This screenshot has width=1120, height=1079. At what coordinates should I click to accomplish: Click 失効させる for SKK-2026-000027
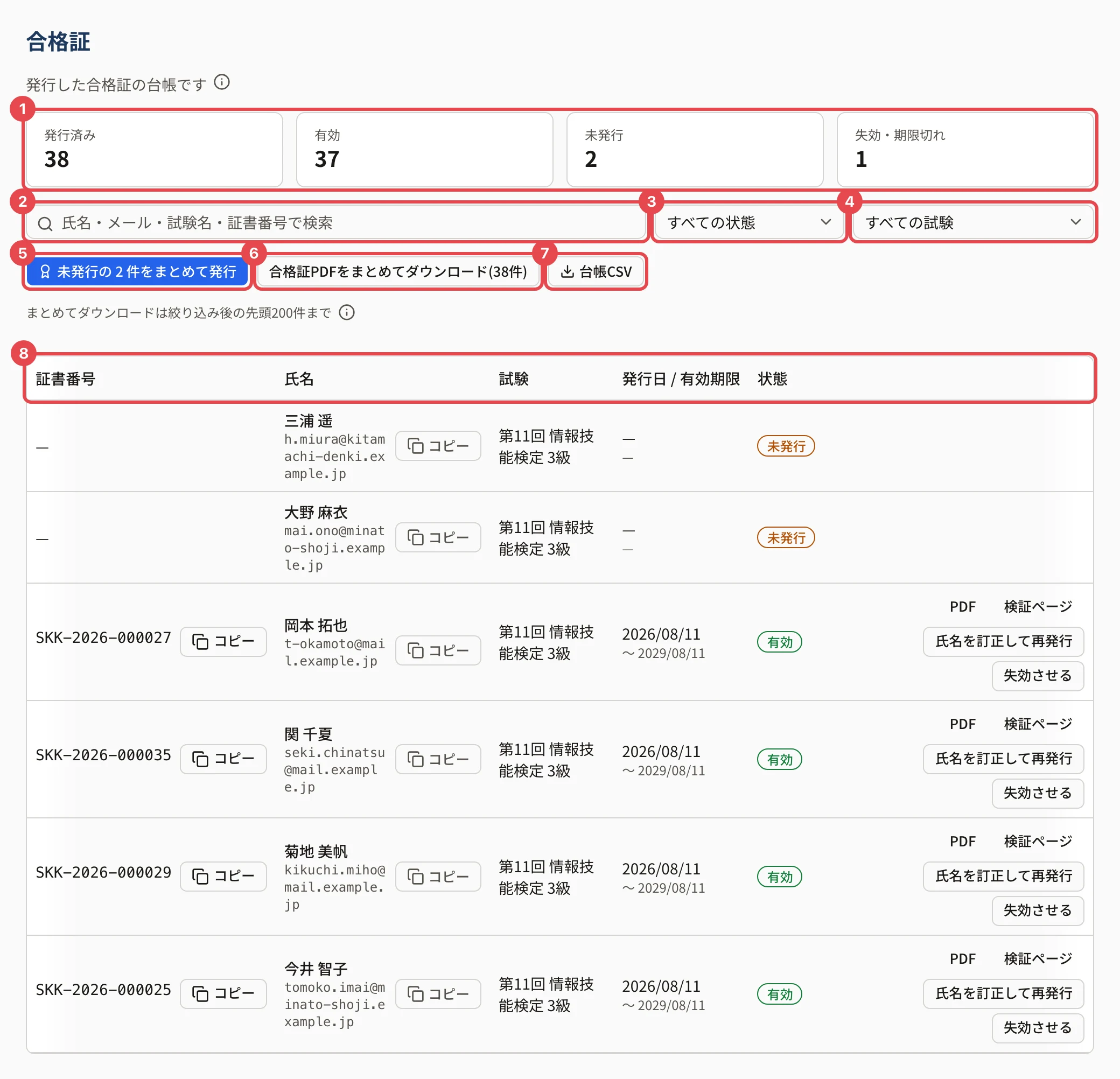(1038, 676)
